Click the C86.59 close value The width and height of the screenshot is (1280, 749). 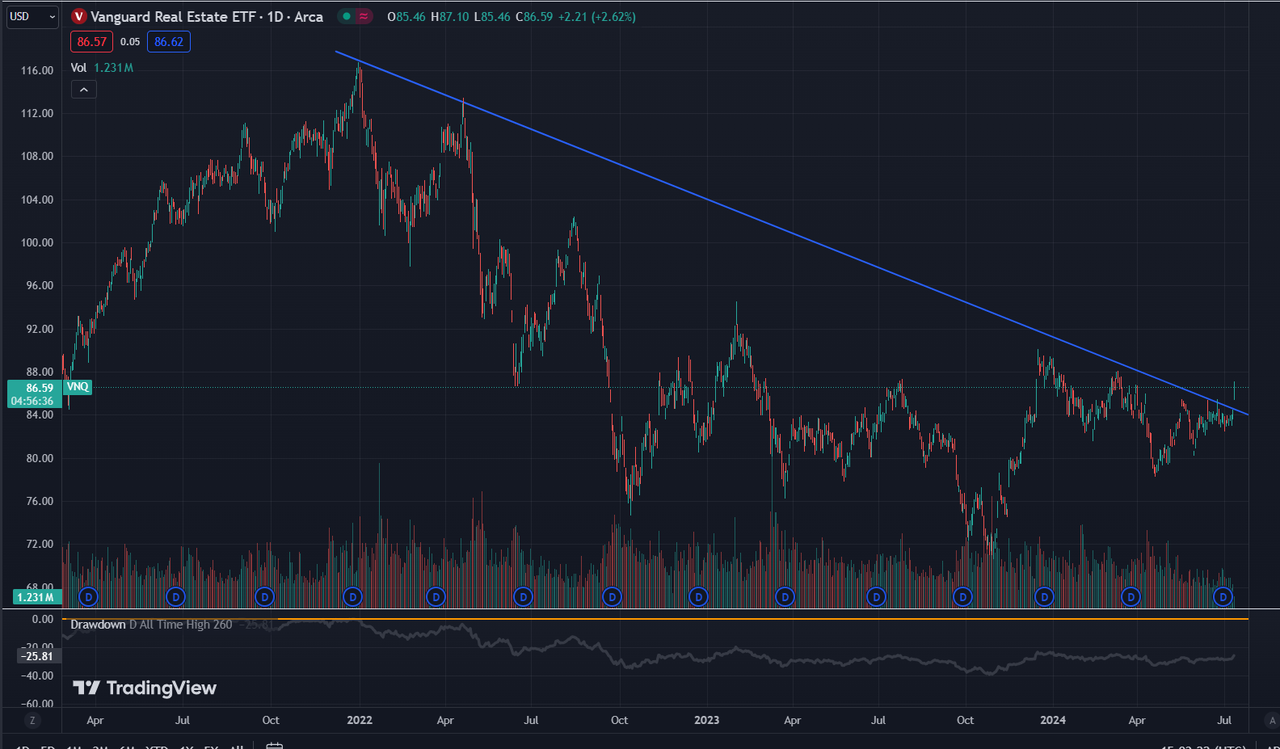(x=533, y=17)
